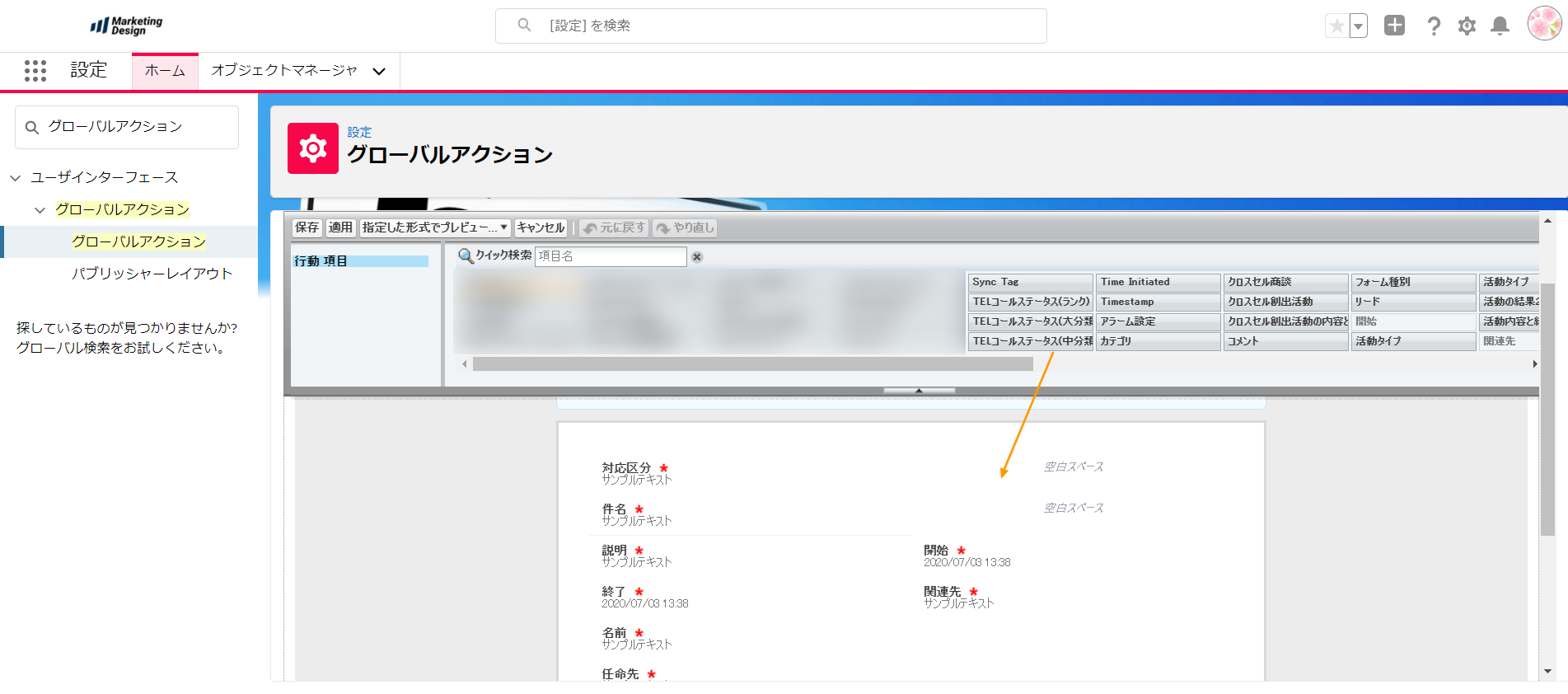This screenshot has height=694, width=1568.
Task: Switch to the ホーム tab
Action: pos(165,71)
